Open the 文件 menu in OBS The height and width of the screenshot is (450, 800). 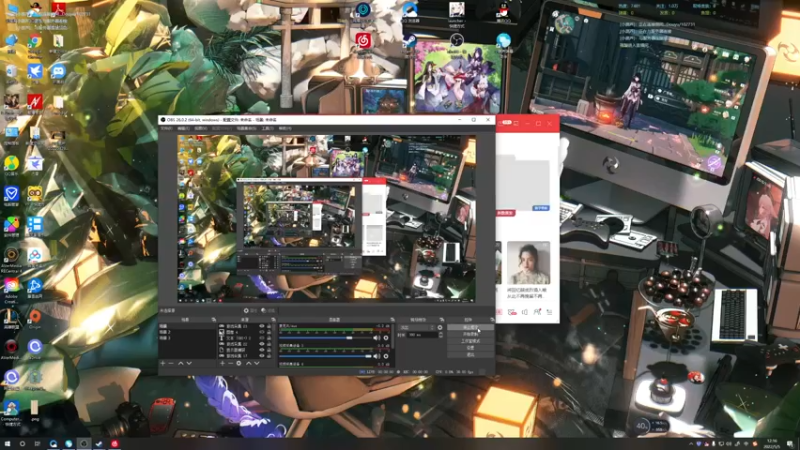tap(167, 128)
